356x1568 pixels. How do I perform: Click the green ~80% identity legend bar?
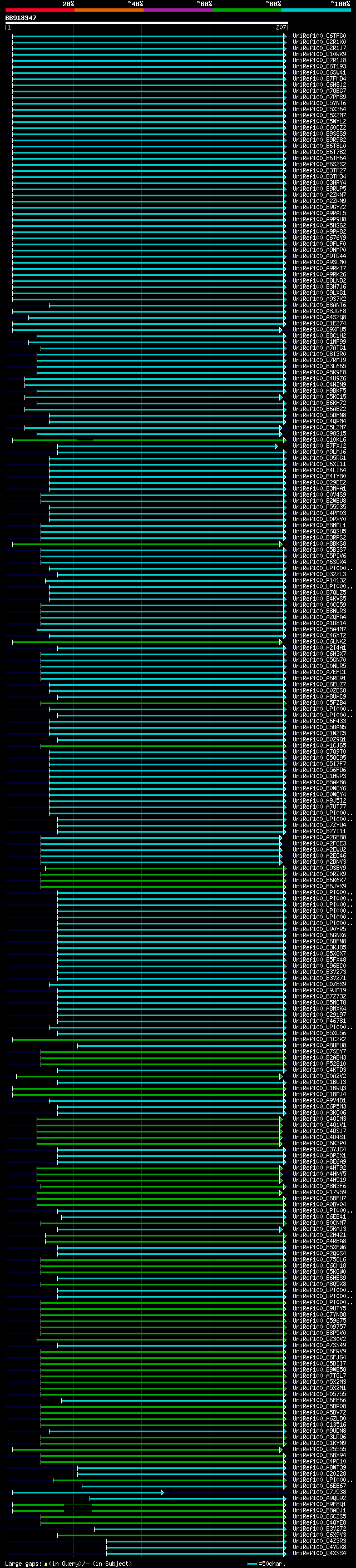[x=247, y=10]
